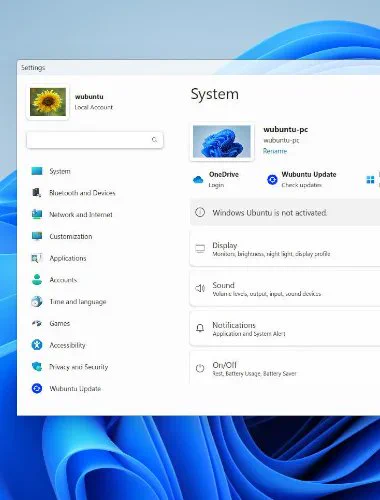Click the Customization monitor icon
This screenshot has height=500, width=380.
coord(37,236)
